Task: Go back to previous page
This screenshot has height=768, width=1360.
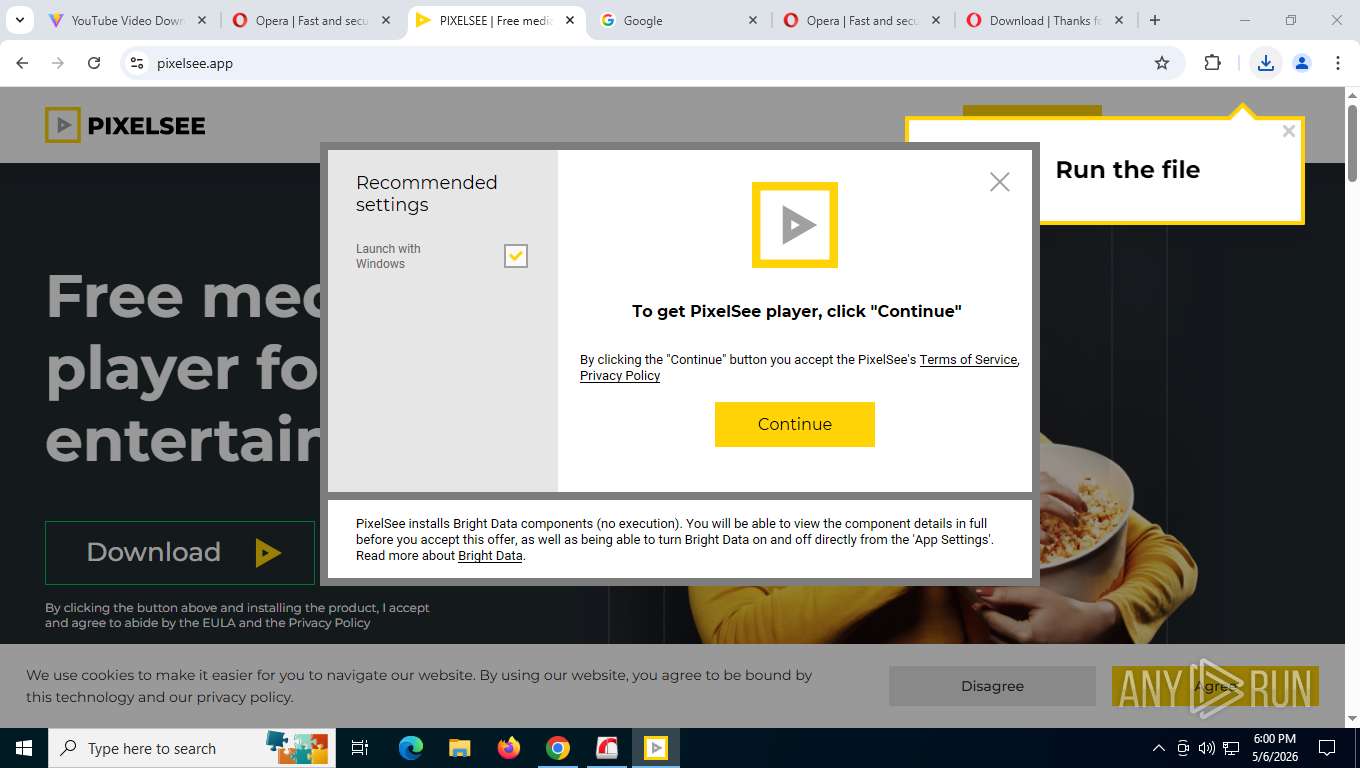Action: 22,63
